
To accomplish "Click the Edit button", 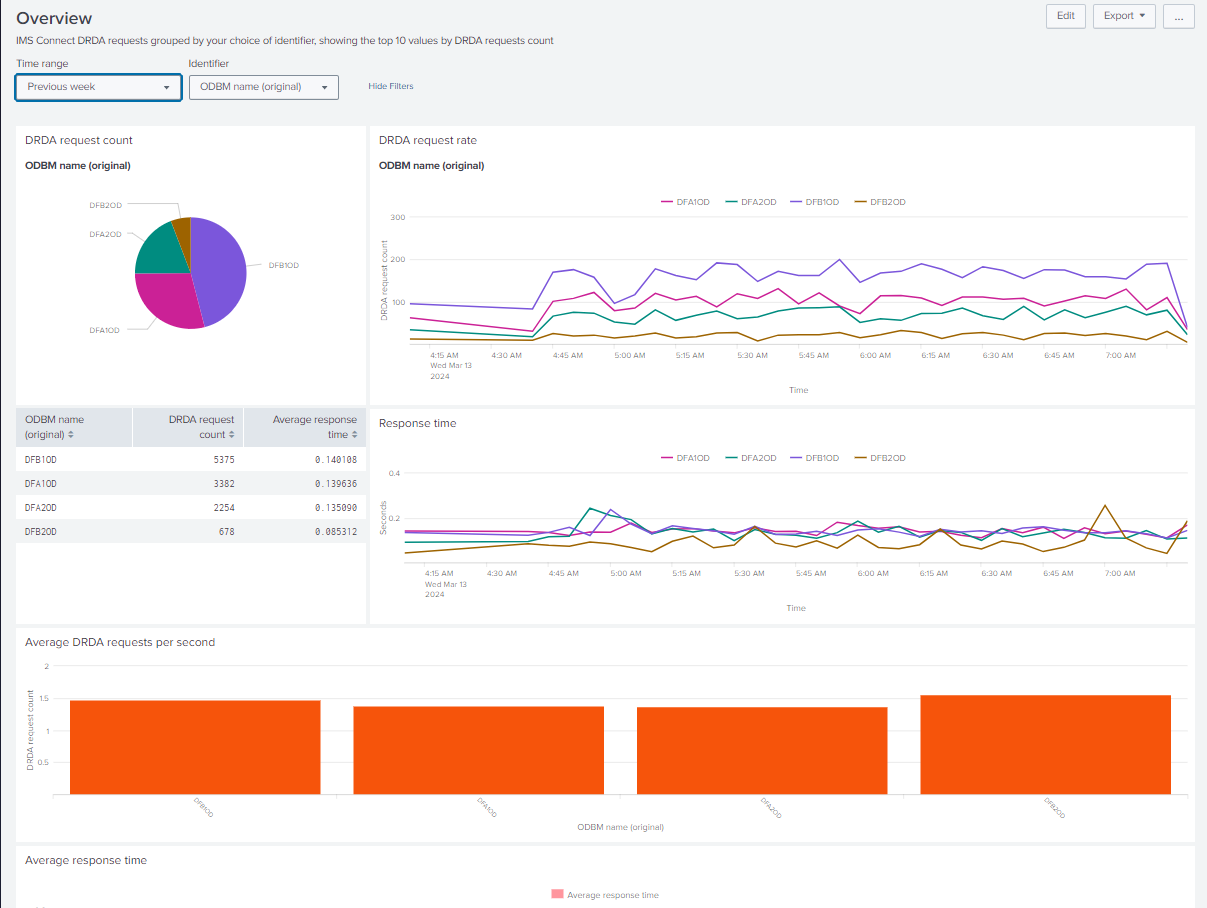I will 1066,16.
